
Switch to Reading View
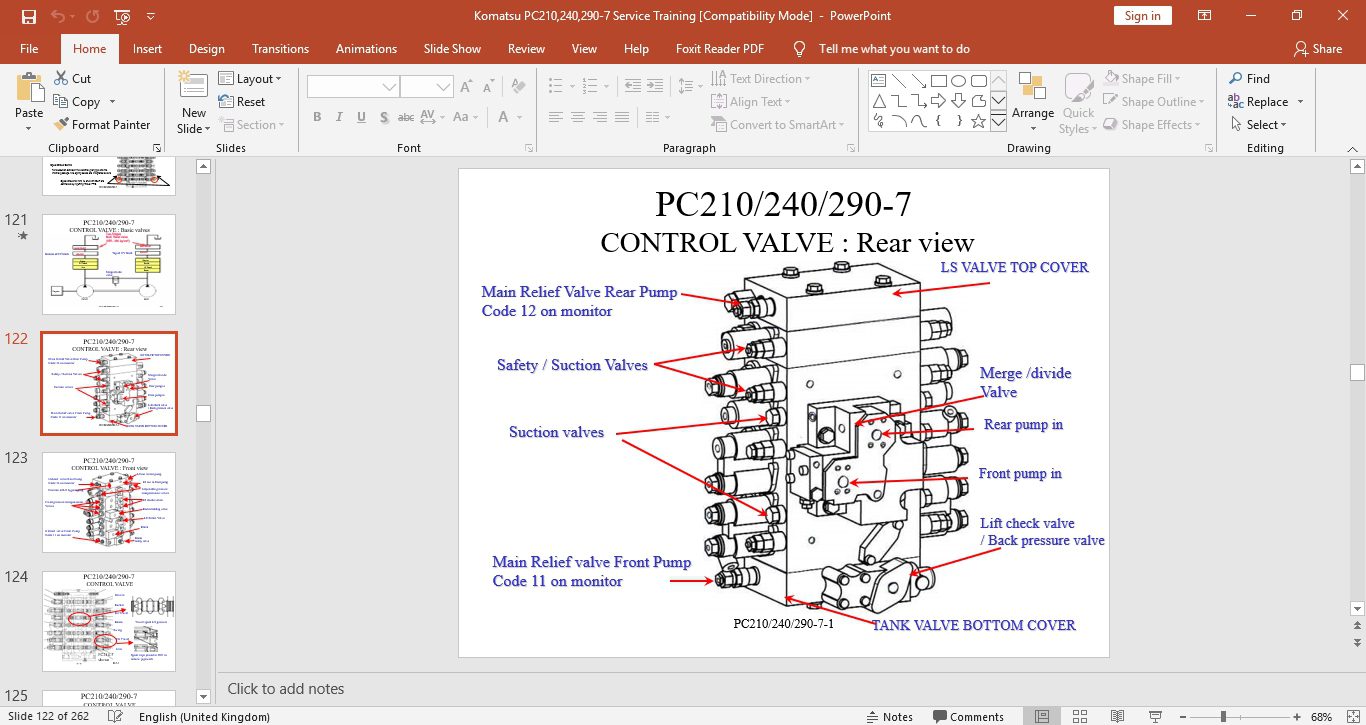click(1118, 716)
